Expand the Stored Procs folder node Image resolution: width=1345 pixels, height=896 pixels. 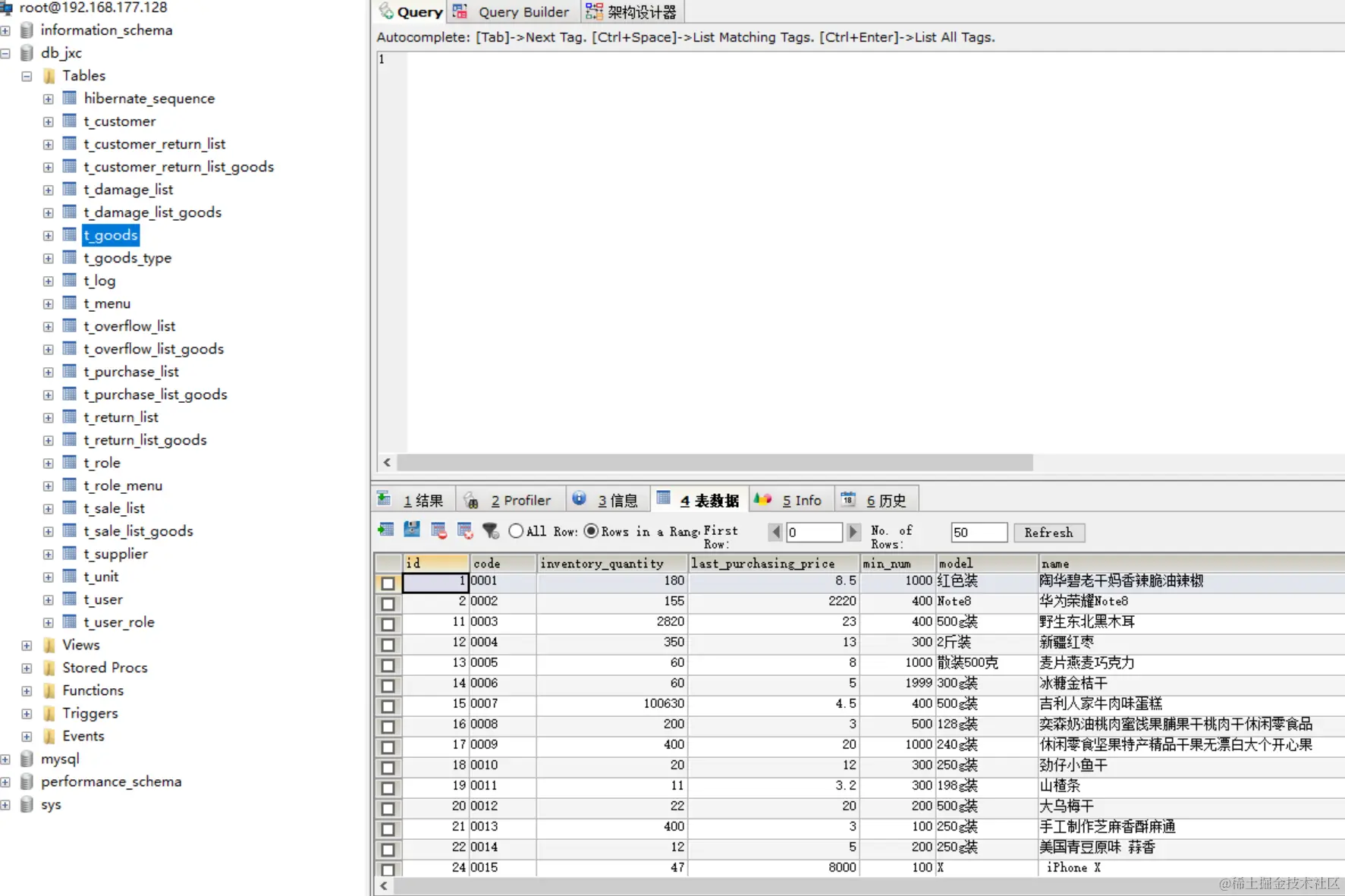coord(27,668)
